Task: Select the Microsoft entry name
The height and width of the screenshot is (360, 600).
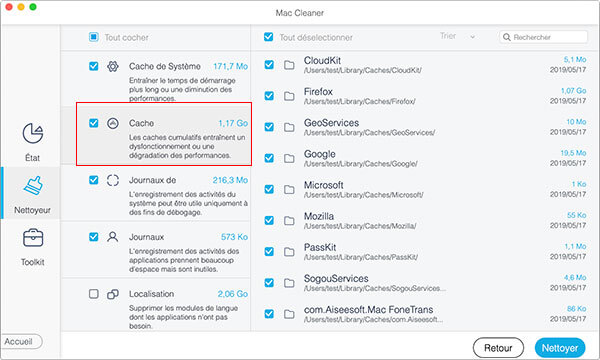Action: tap(324, 185)
